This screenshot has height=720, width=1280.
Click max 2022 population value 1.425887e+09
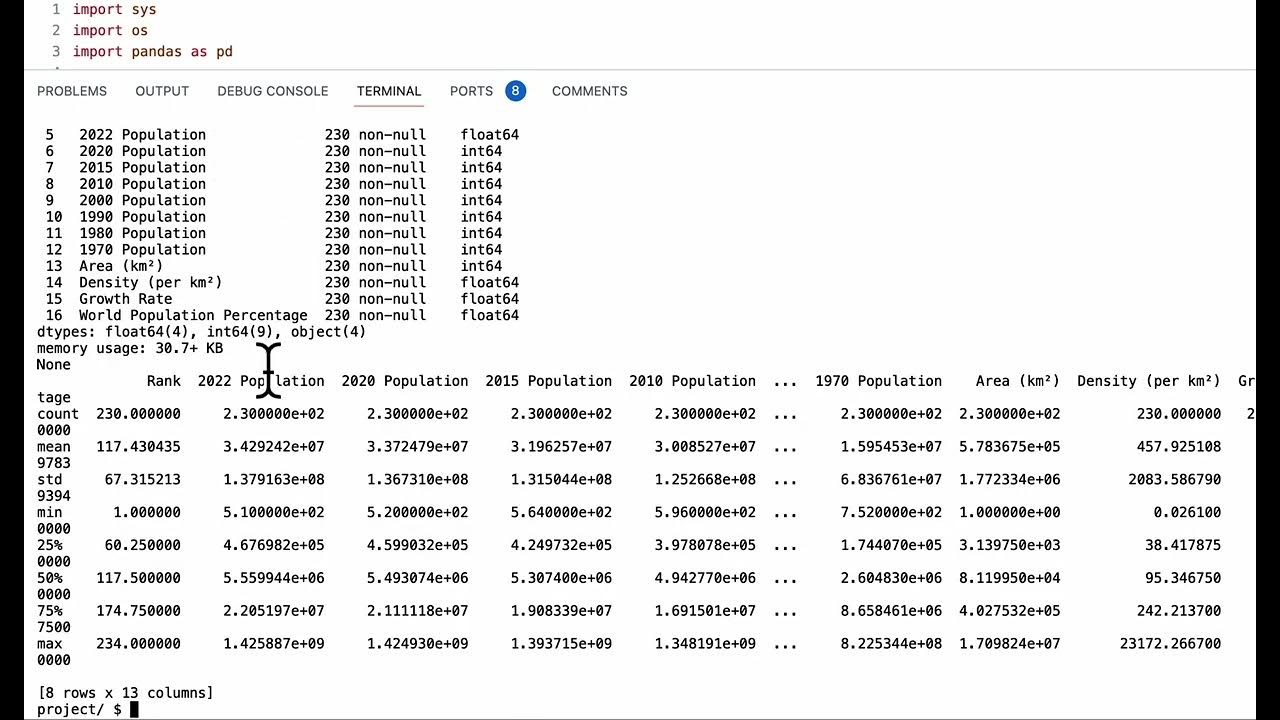[x=273, y=644]
